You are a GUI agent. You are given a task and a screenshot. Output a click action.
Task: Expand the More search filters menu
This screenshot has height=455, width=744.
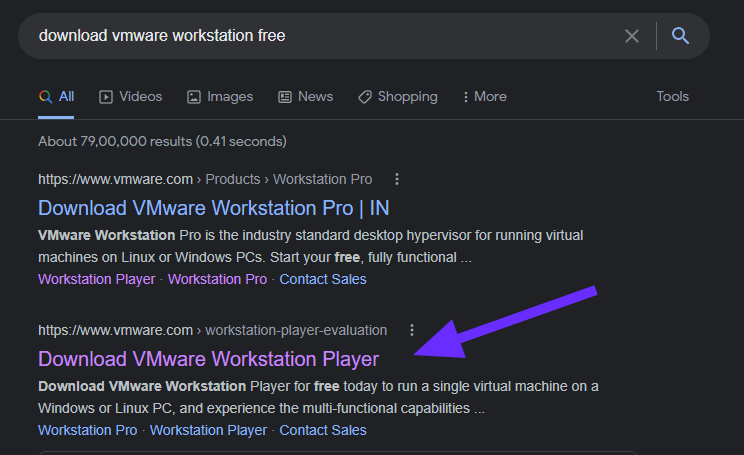(484, 97)
